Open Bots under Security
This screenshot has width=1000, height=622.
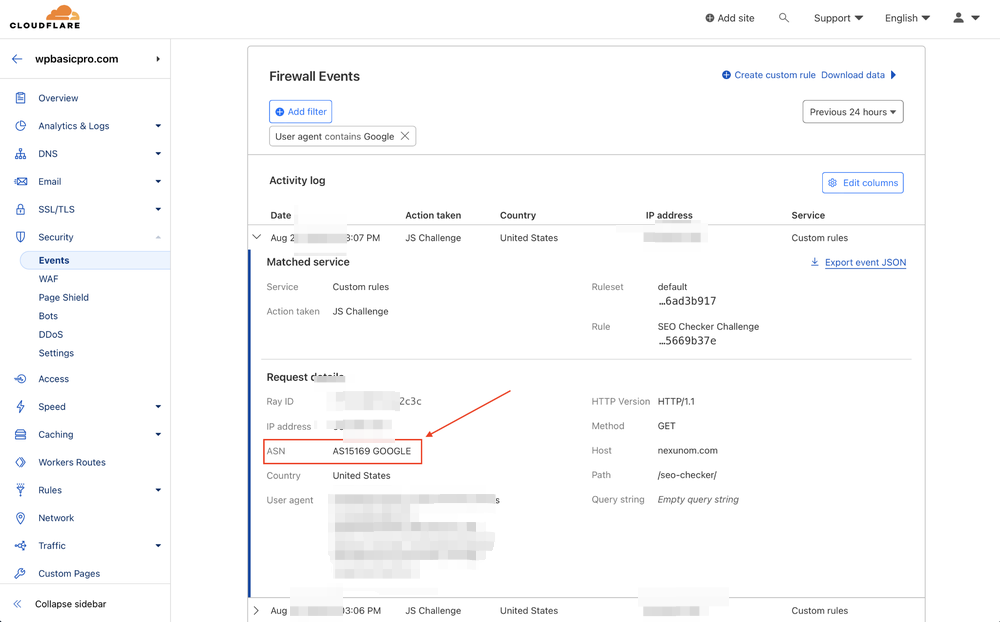[x=48, y=316]
